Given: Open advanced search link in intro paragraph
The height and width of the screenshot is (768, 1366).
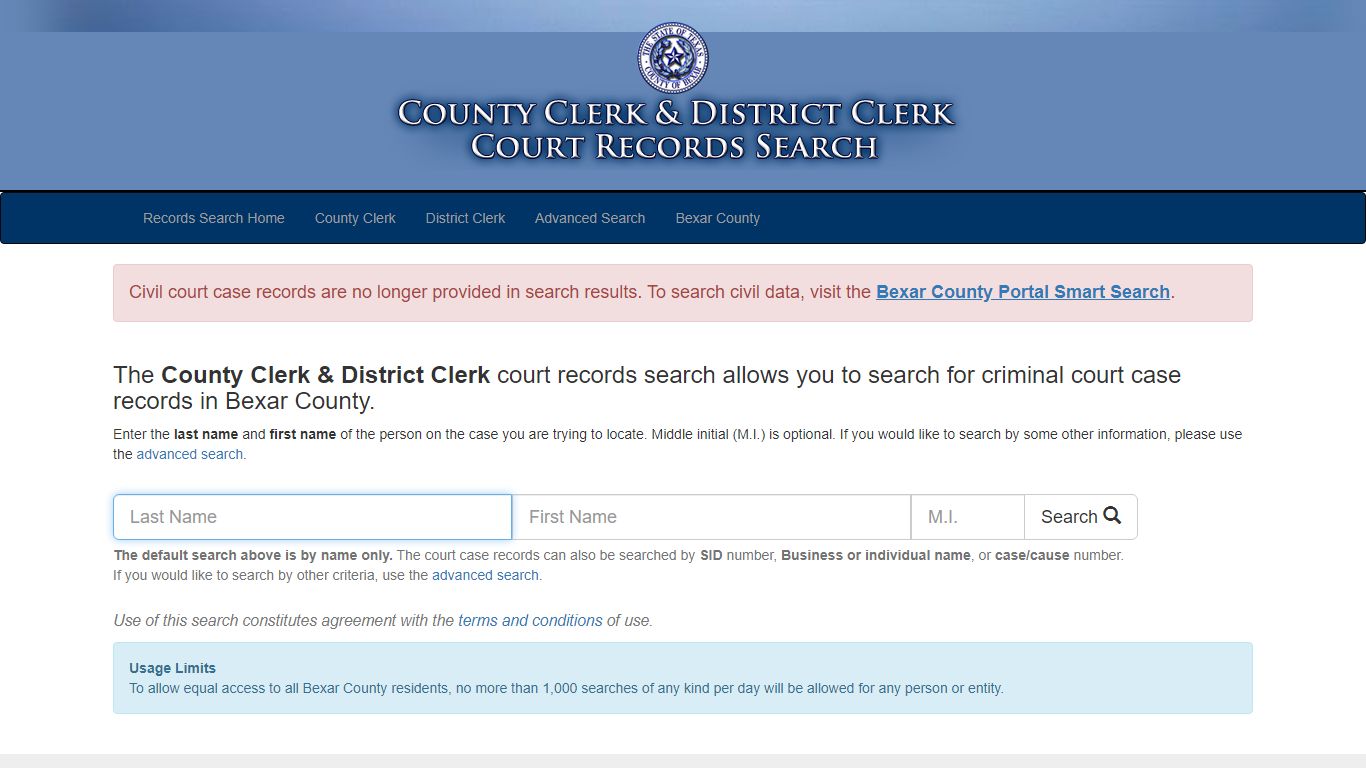Looking at the screenshot, I should [x=190, y=454].
